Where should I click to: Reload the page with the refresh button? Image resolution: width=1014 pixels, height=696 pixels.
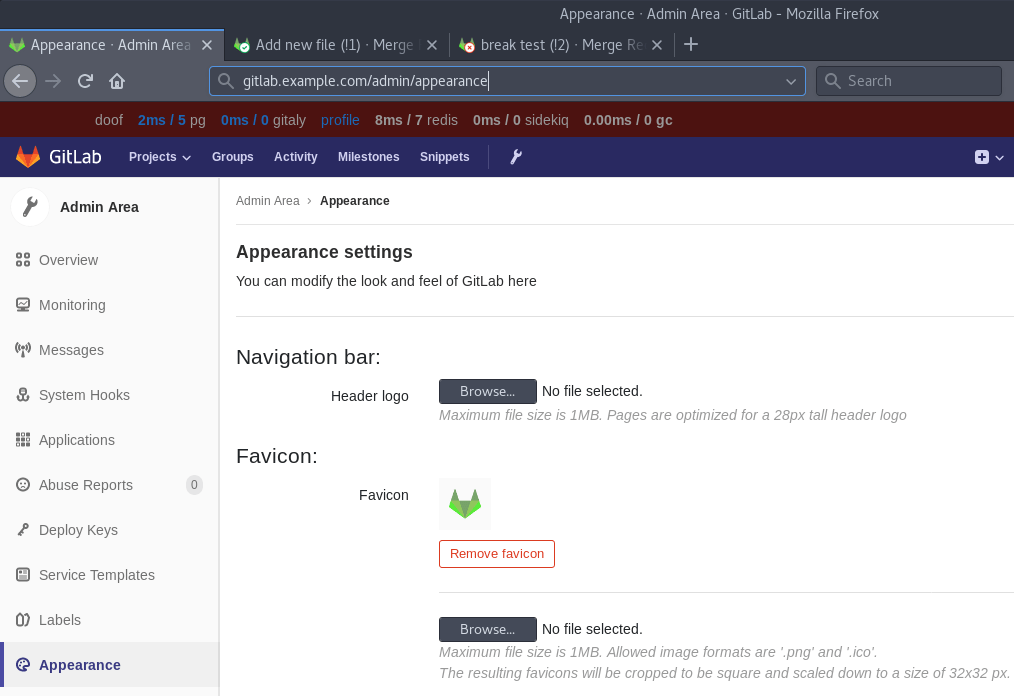pyautogui.click(x=85, y=81)
